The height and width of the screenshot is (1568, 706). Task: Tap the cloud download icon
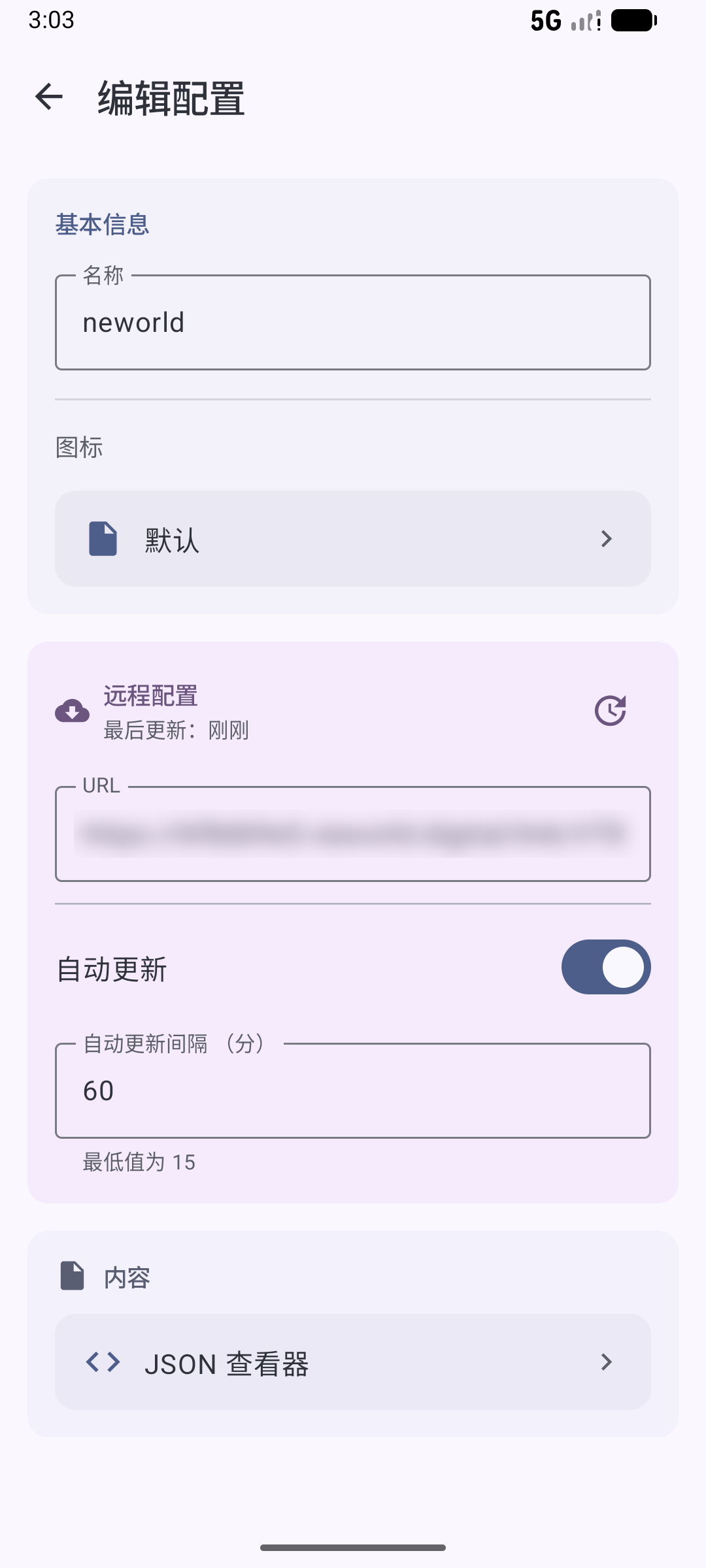[x=73, y=710]
